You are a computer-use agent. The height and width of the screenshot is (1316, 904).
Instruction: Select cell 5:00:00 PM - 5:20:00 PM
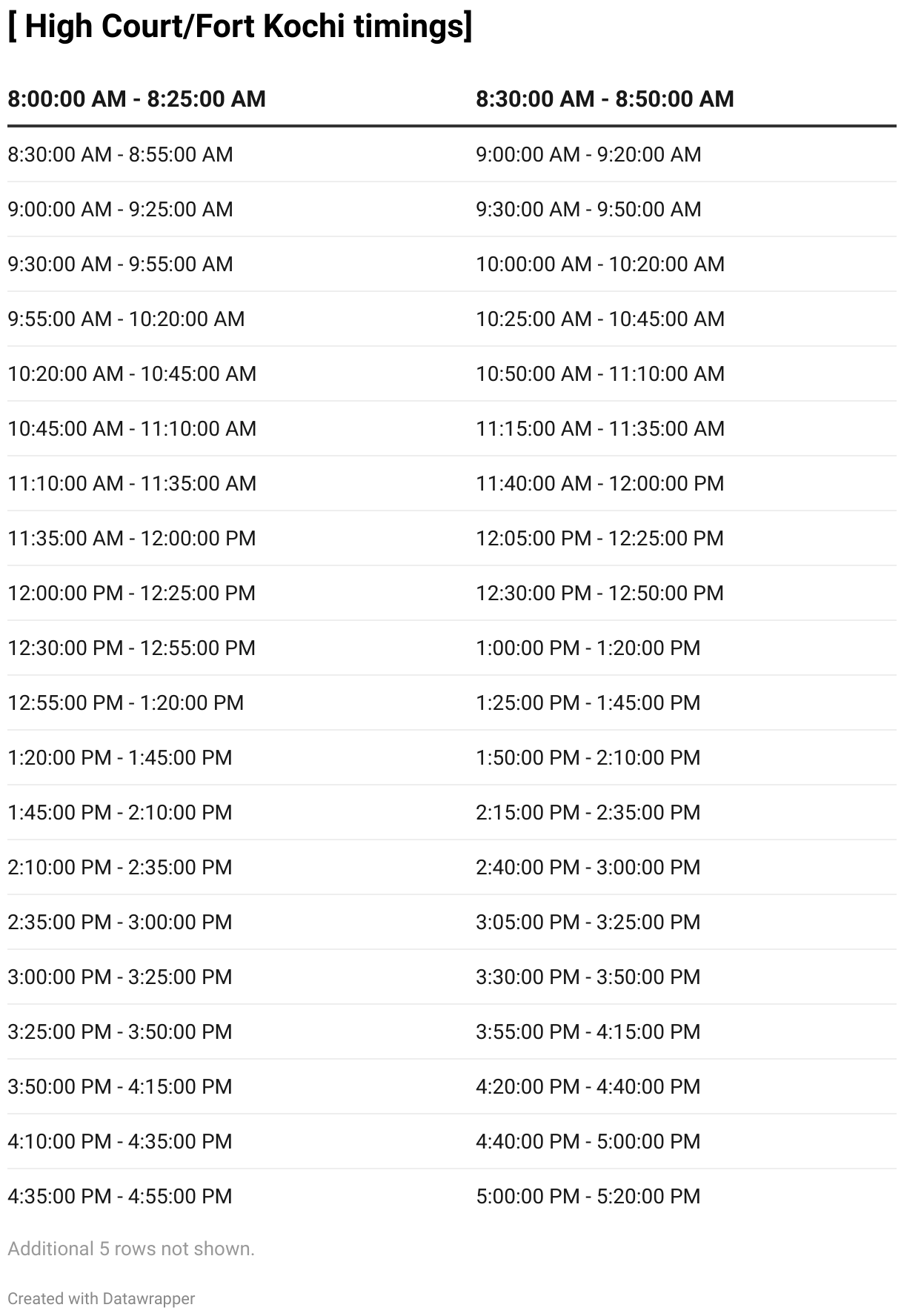click(588, 1196)
